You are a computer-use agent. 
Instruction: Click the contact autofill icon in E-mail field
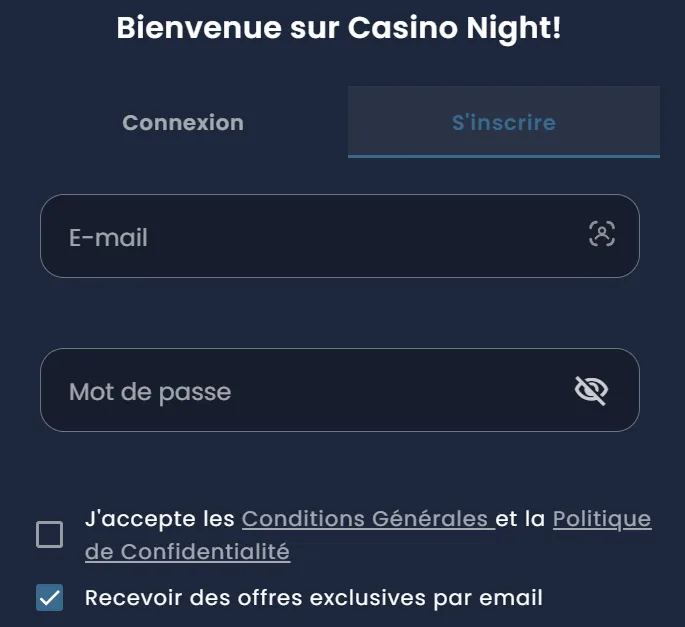(x=601, y=235)
